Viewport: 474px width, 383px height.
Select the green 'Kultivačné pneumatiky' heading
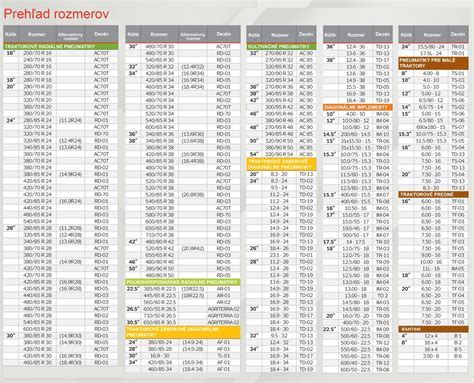[x=281, y=46]
